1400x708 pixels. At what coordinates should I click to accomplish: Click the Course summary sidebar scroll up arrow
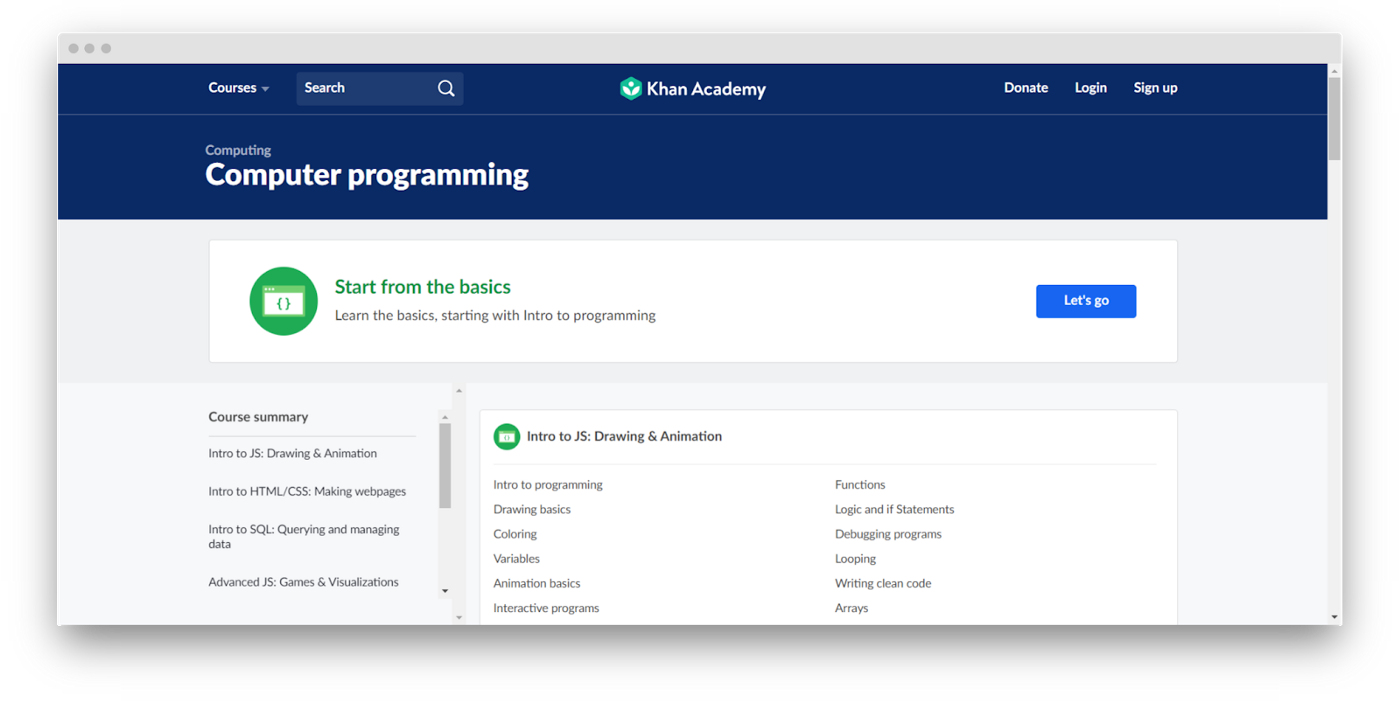tap(445, 417)
